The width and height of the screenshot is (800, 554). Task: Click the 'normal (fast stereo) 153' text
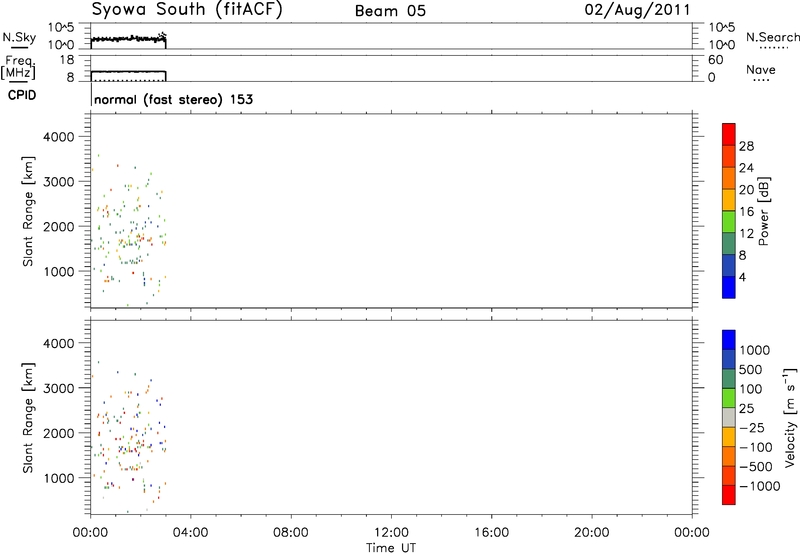173,99
